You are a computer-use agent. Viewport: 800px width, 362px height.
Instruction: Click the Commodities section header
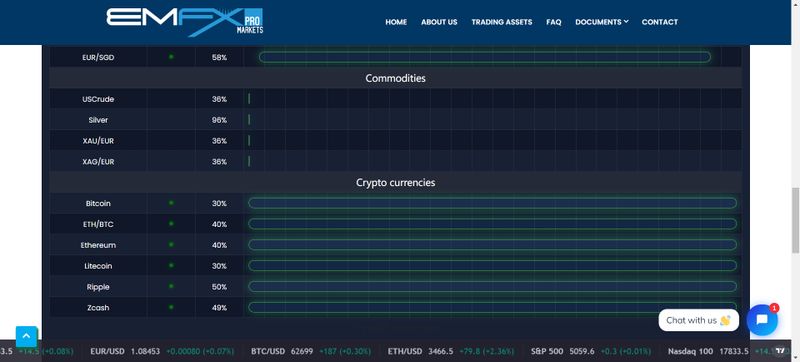[395, 79]
